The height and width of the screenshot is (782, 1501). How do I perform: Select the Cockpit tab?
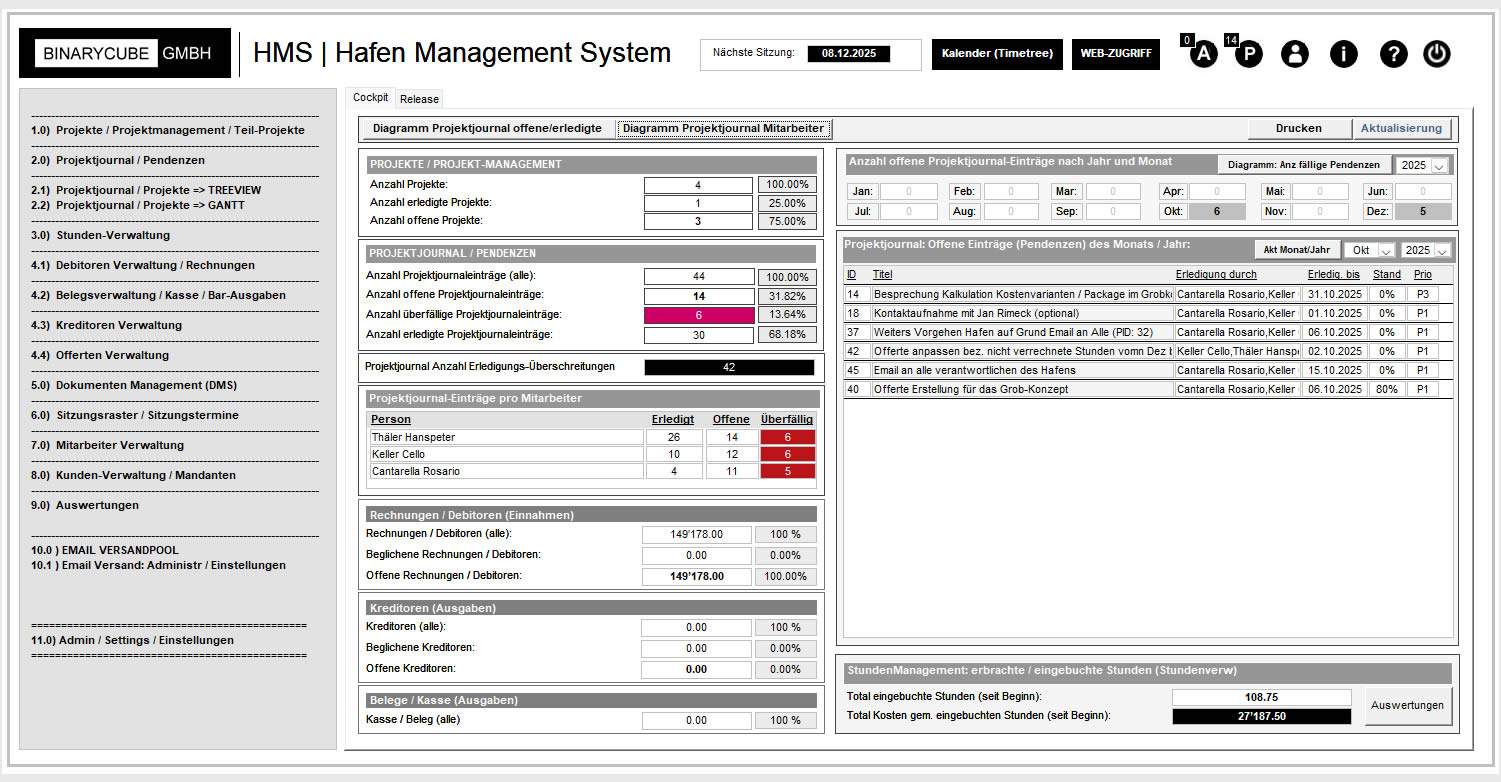[x=370, y=97]
